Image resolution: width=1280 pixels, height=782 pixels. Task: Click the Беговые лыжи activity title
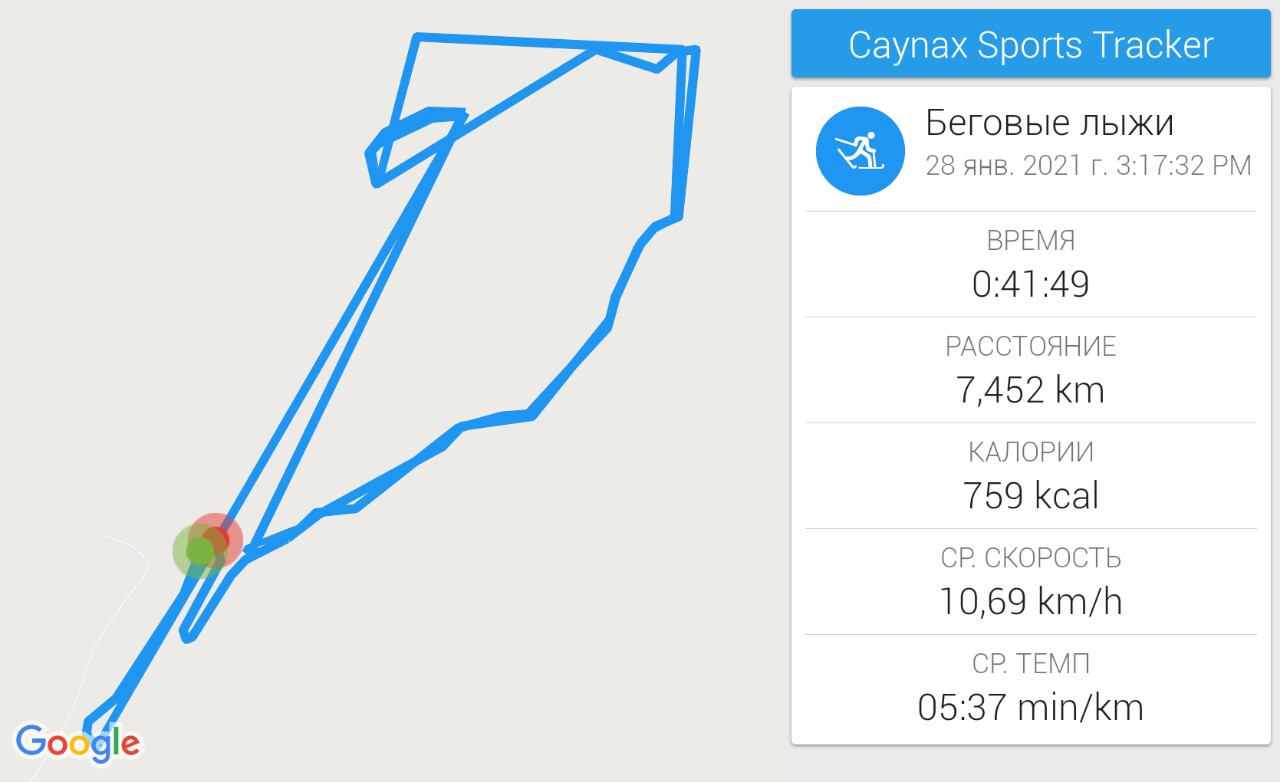tap(1049, 123)
